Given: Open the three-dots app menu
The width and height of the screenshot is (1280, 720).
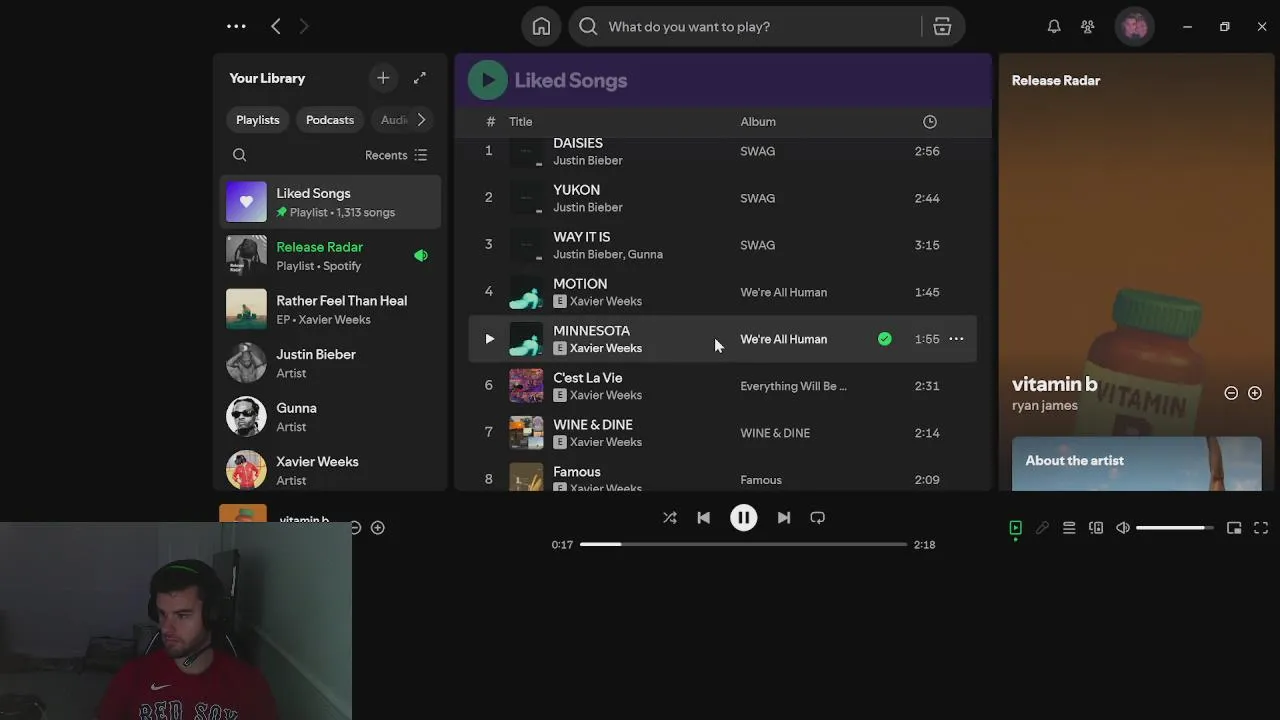Looking at the screenshot, I should coord(236,27).
